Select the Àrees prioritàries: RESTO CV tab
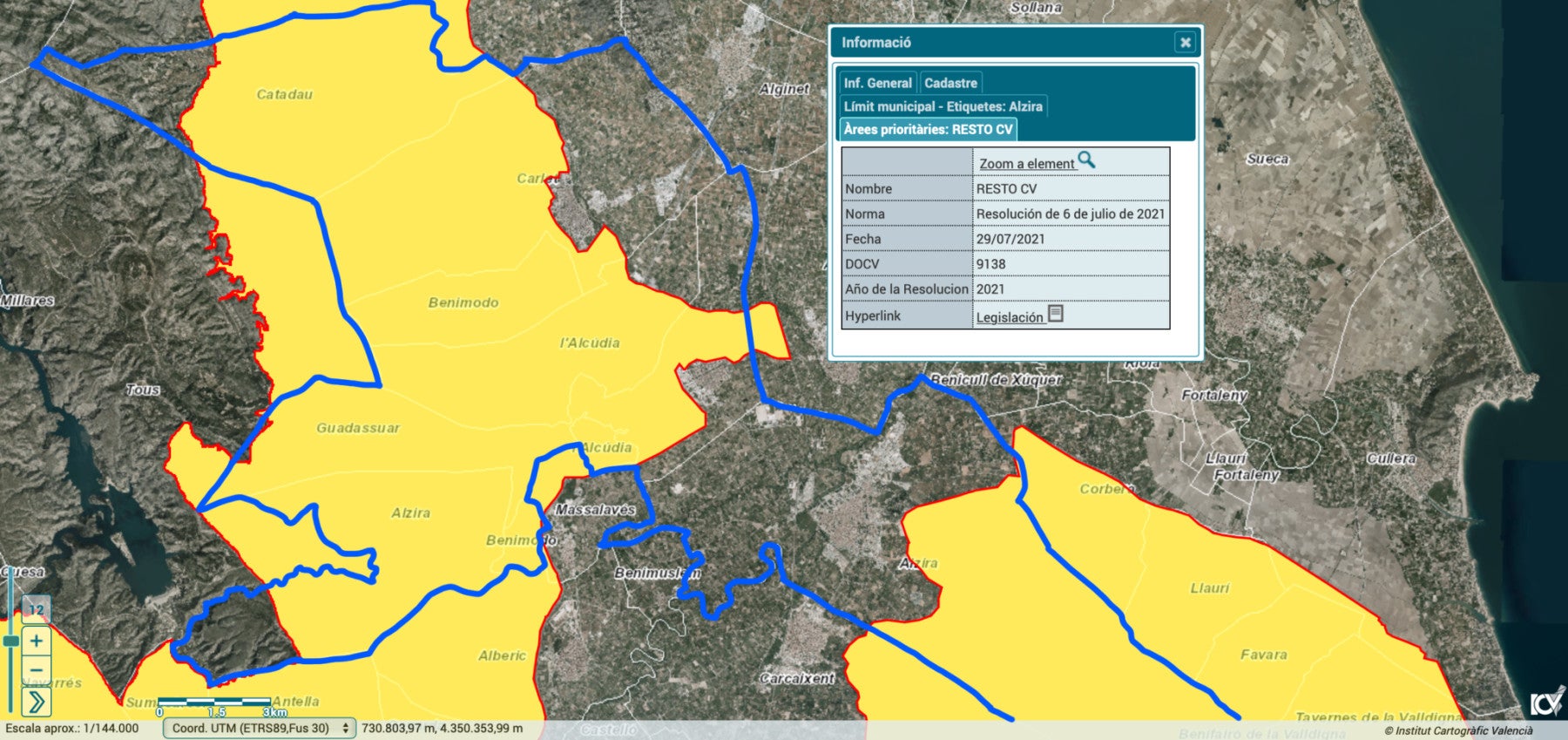The image size is (1568, 740). pos(928,129)
